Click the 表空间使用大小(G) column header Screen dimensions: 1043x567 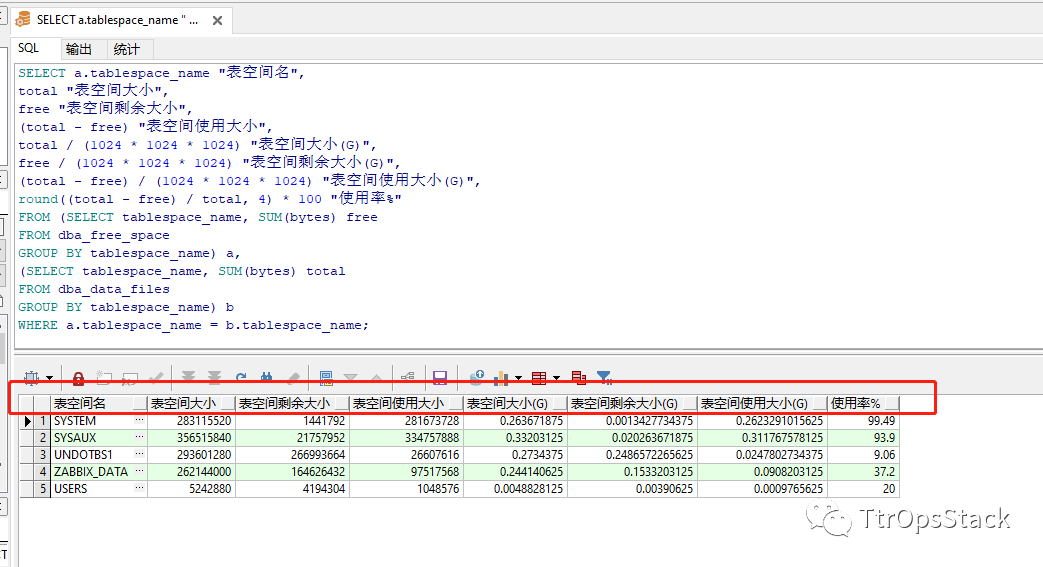pyautogui.click(x=762, y=403)
